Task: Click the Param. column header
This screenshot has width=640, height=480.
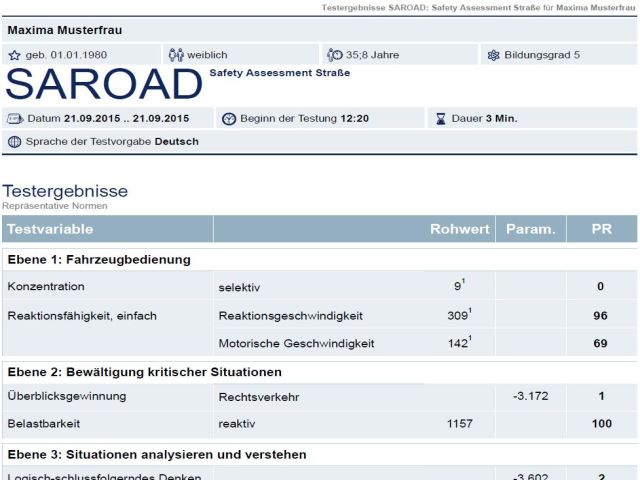Action: point(531,229)
